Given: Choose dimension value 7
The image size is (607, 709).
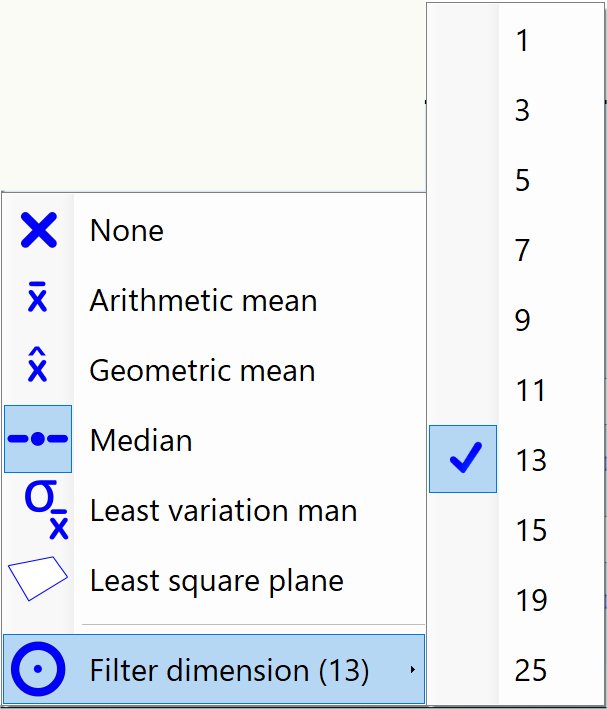Looking at the screenshot, I should pos(522,250).
